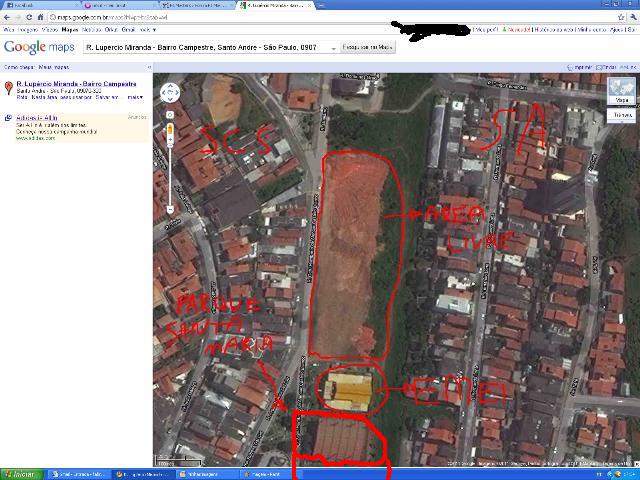Click the ad icon beside sponsored link
The height and width of the screenshot is (480, 640).
pyautogui.click(x=8, y=118)
